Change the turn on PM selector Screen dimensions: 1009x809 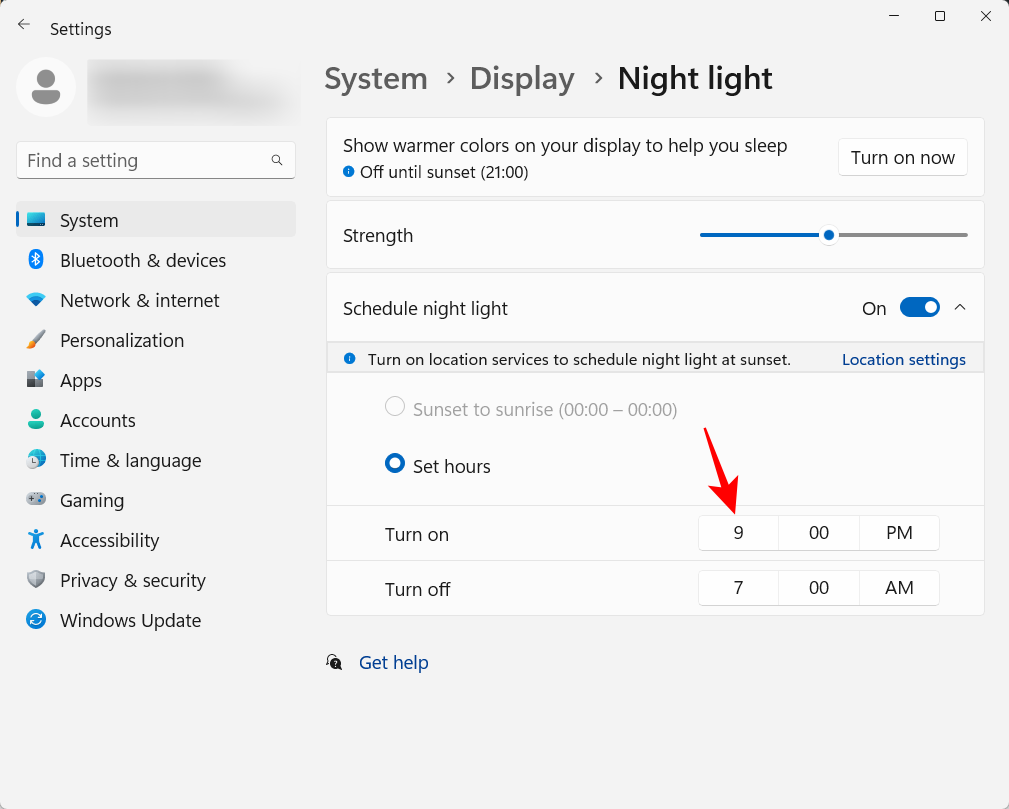[x=898, y=533]
